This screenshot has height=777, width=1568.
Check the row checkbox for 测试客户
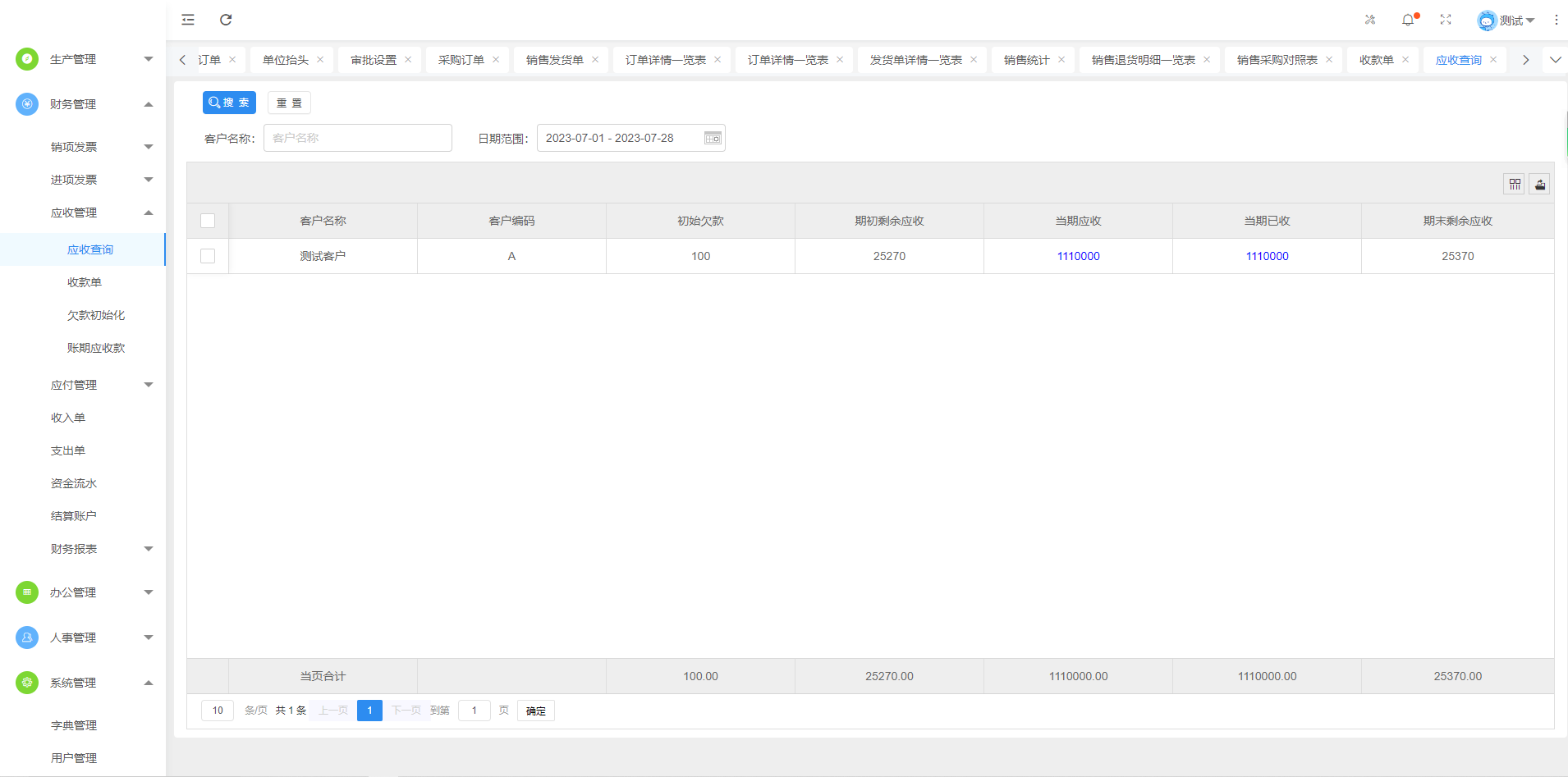tap(208, 256)
